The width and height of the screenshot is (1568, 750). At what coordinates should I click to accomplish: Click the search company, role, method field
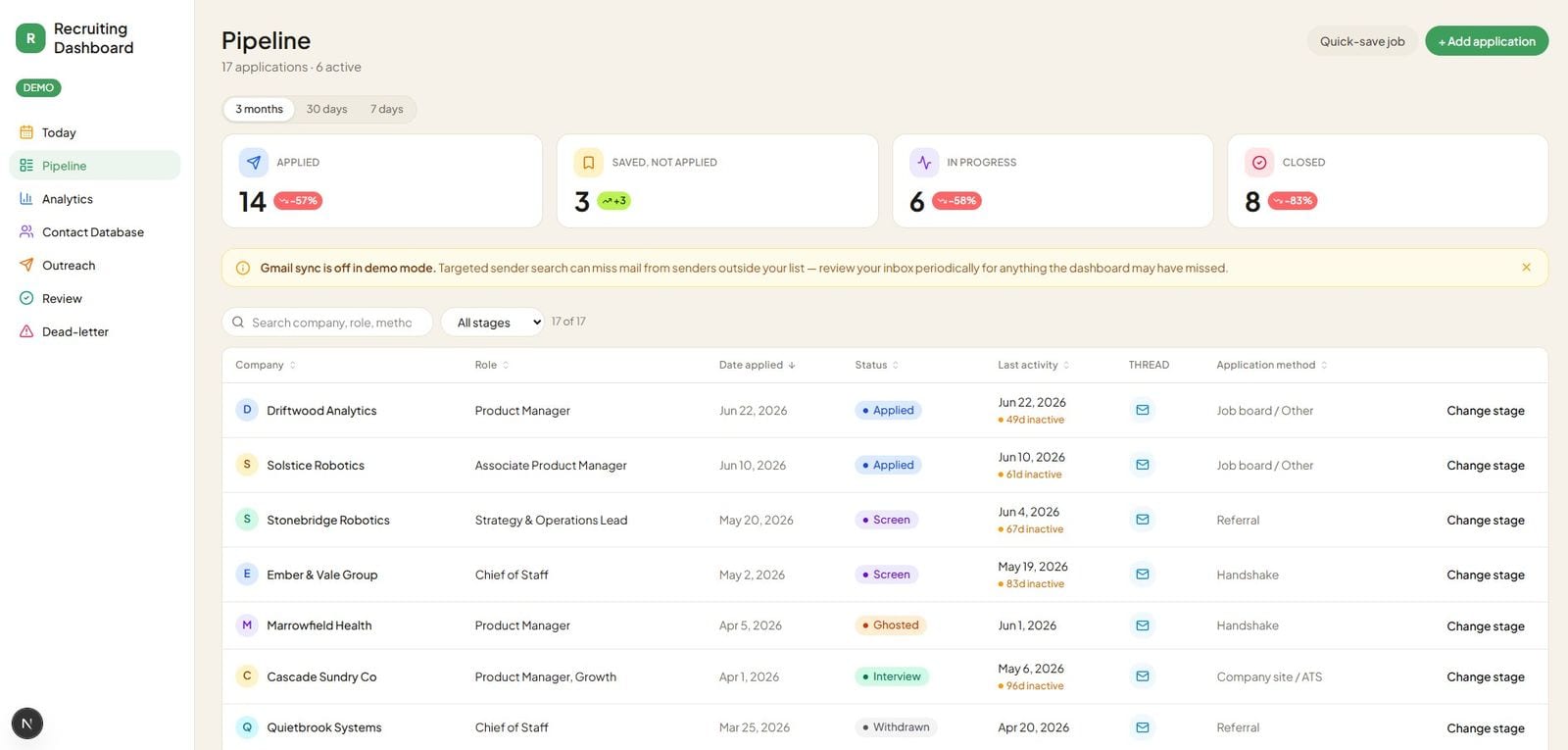pos(327,323)
